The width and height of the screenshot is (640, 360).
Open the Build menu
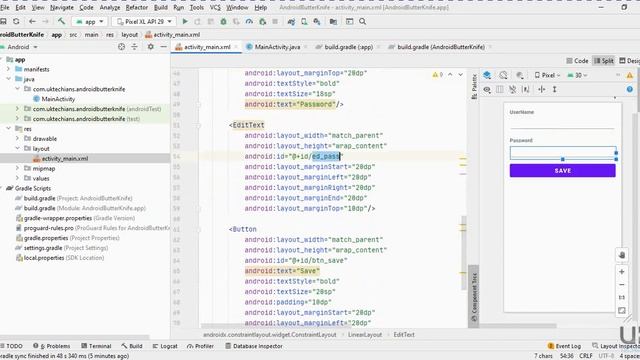(x=160, y=7)
